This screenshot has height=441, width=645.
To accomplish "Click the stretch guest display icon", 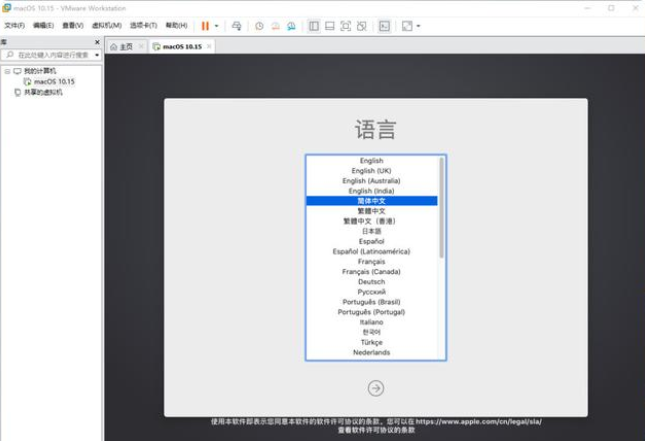I will (407, 26).
